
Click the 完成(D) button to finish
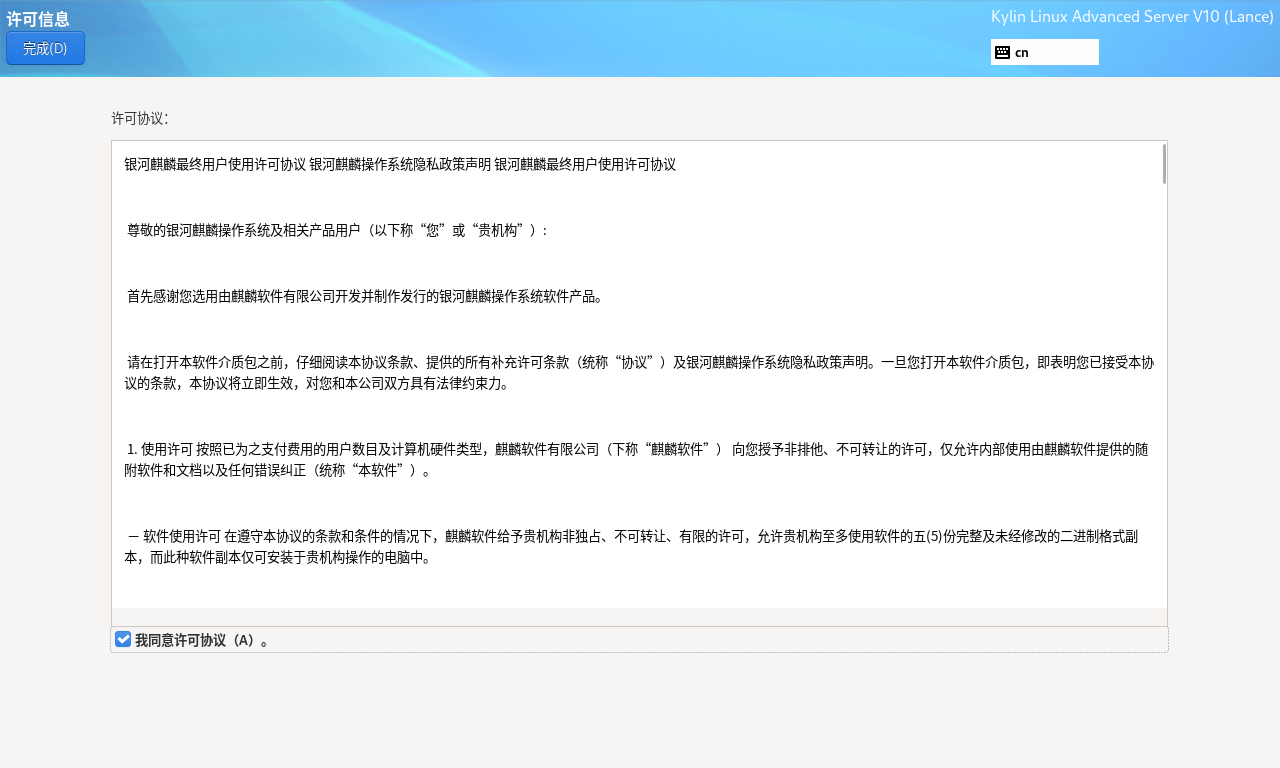45,47
